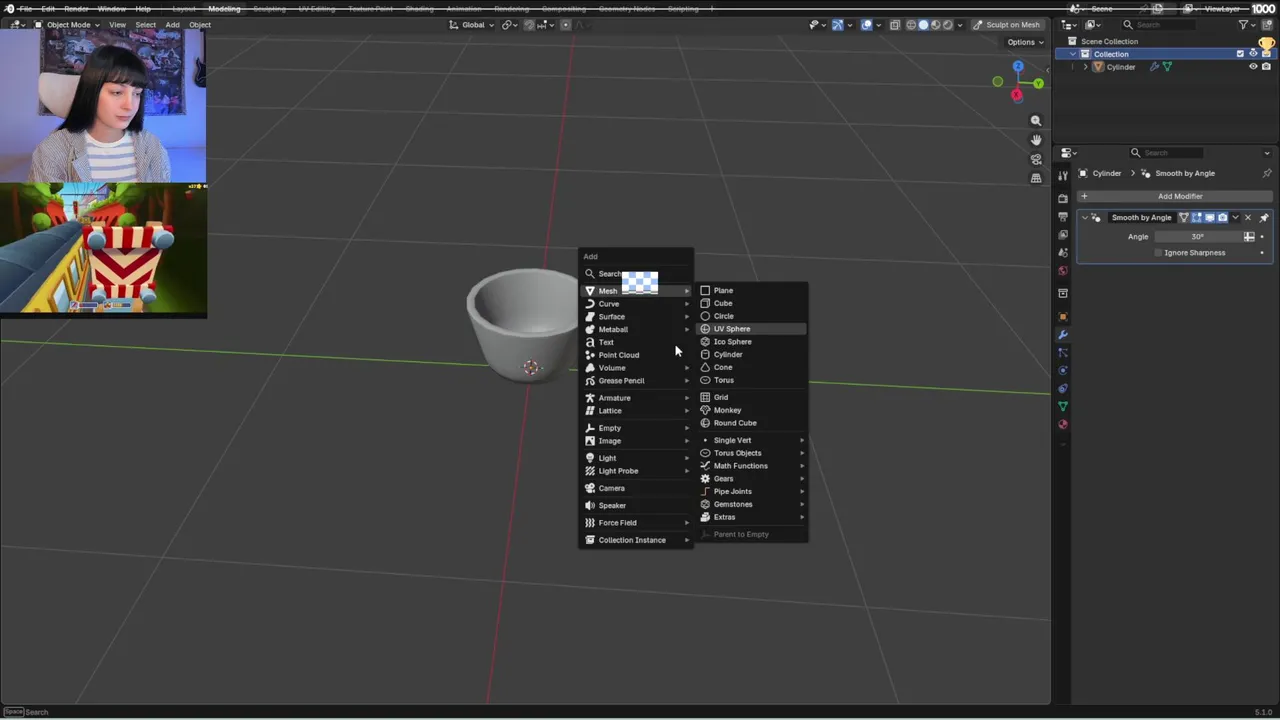
Task: Switch perspective/orthographic grid icon
Action: click(x=1036, y=178)
